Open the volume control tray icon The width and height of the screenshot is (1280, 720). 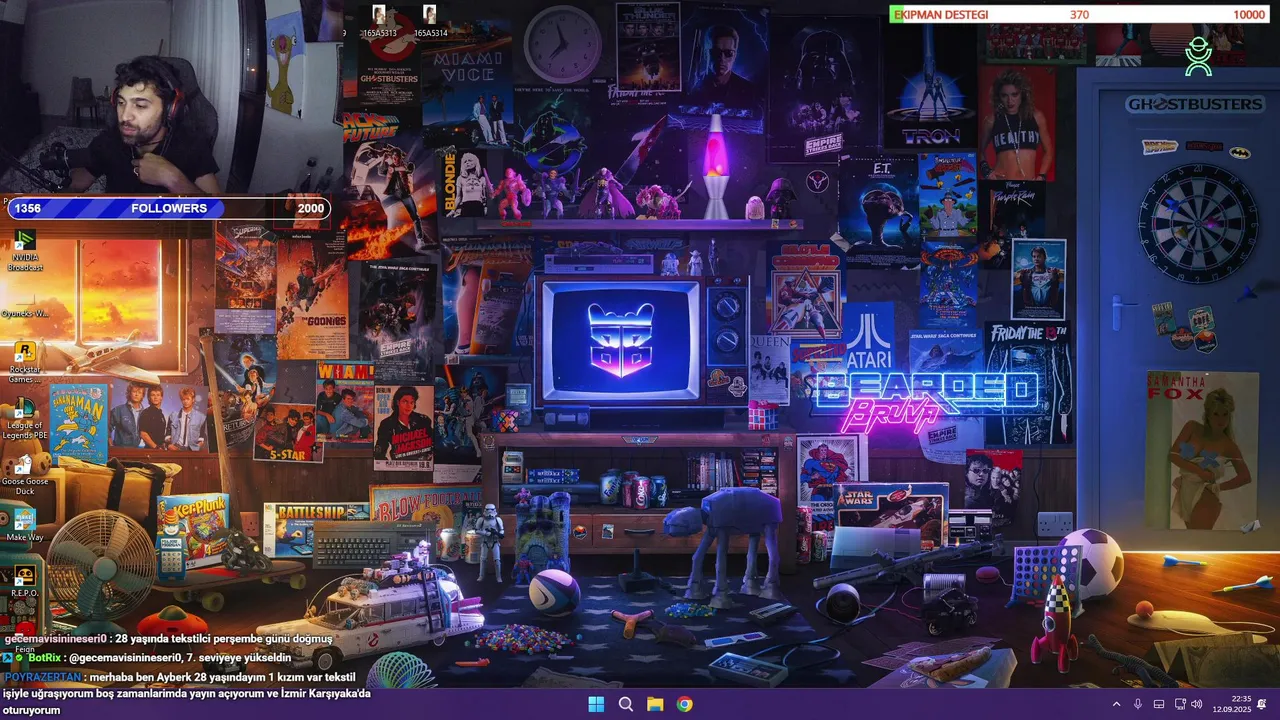click(1196, 704)
